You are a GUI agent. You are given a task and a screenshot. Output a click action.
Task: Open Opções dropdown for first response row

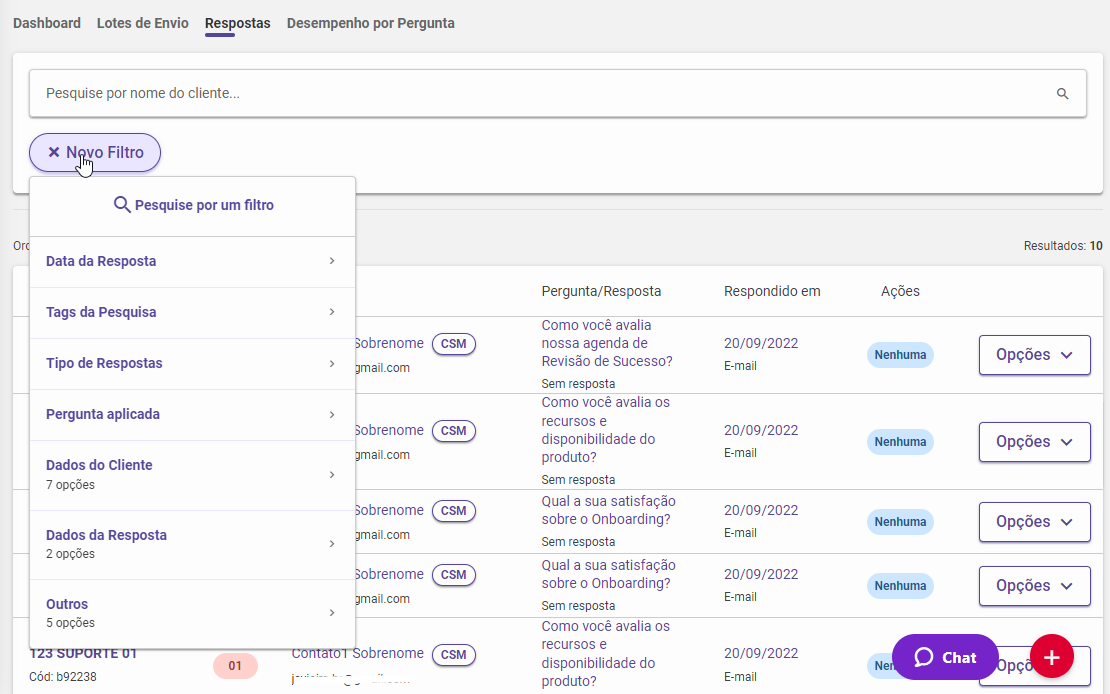[1034, 355]
